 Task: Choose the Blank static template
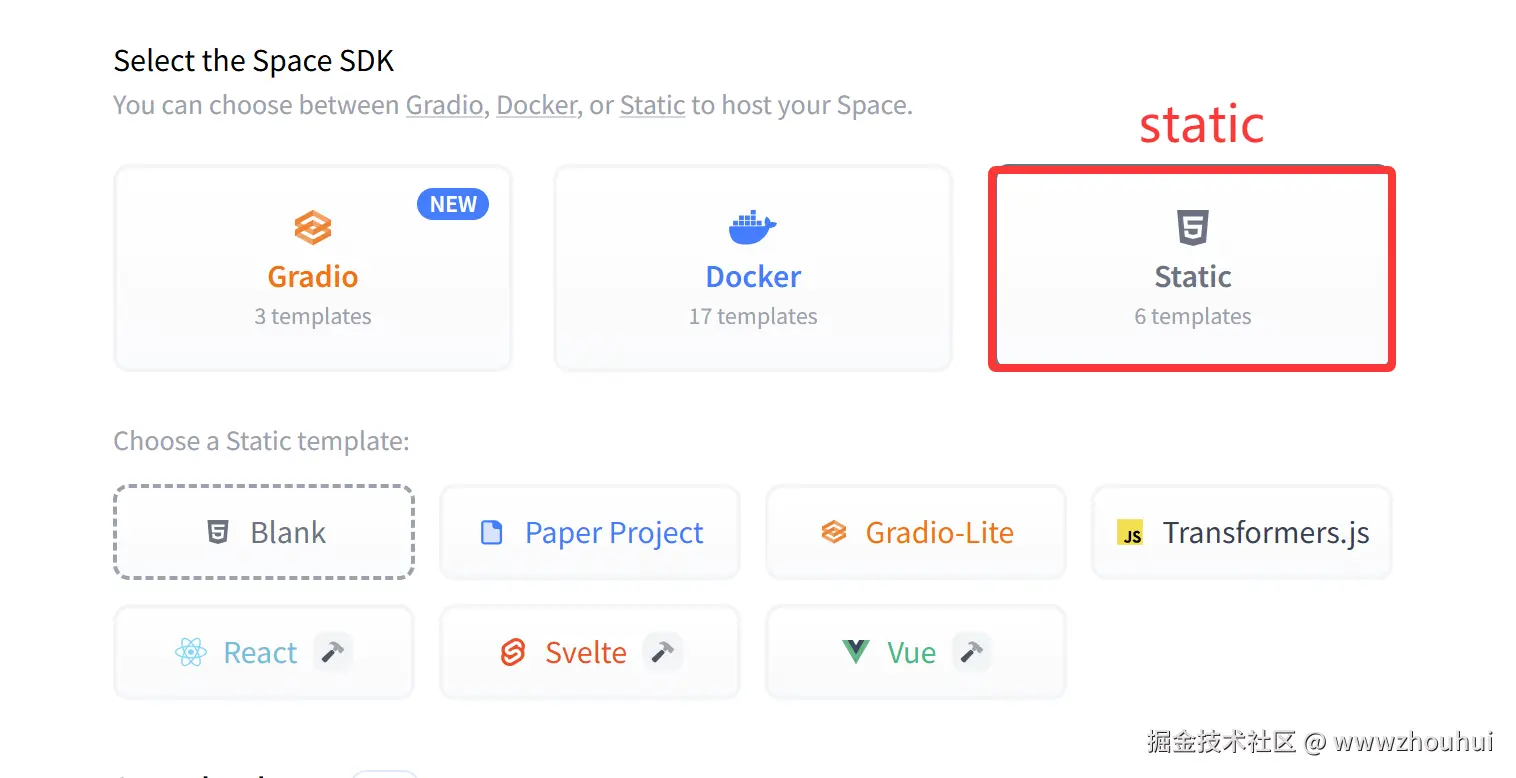pyautogui.click(x=264, y=532)
